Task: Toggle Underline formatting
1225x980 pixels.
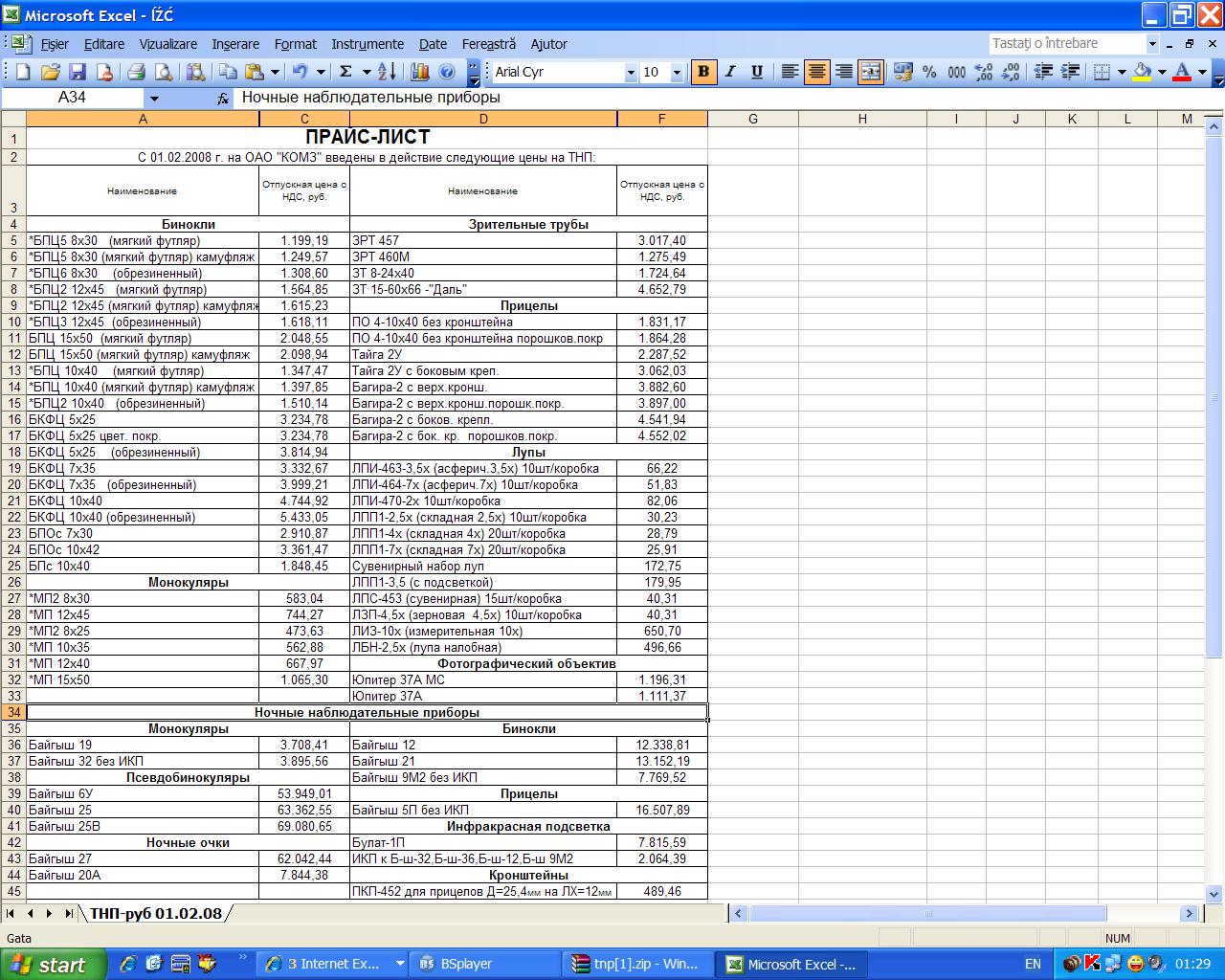Action: 757,72
